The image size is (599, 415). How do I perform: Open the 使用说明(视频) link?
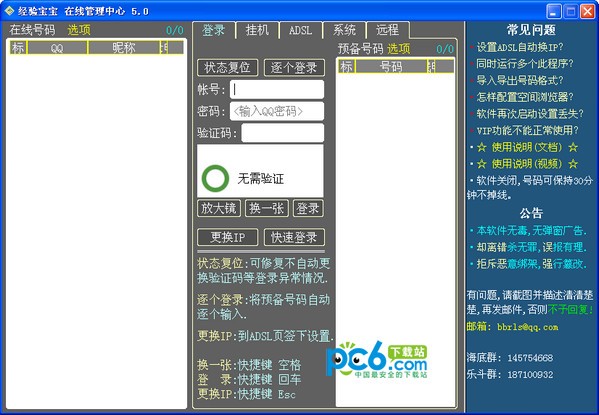tap(527, 164)
